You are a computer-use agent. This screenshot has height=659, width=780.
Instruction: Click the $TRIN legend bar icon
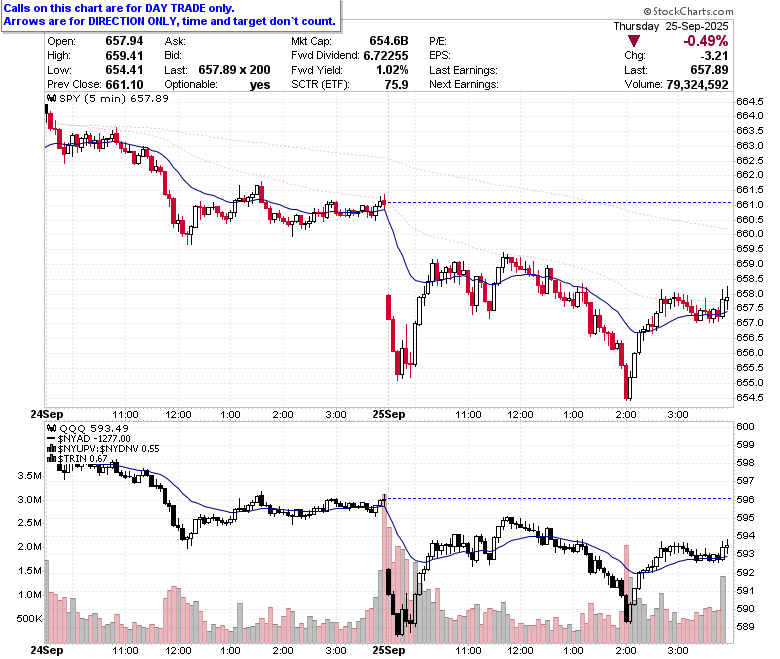[52, 459]
